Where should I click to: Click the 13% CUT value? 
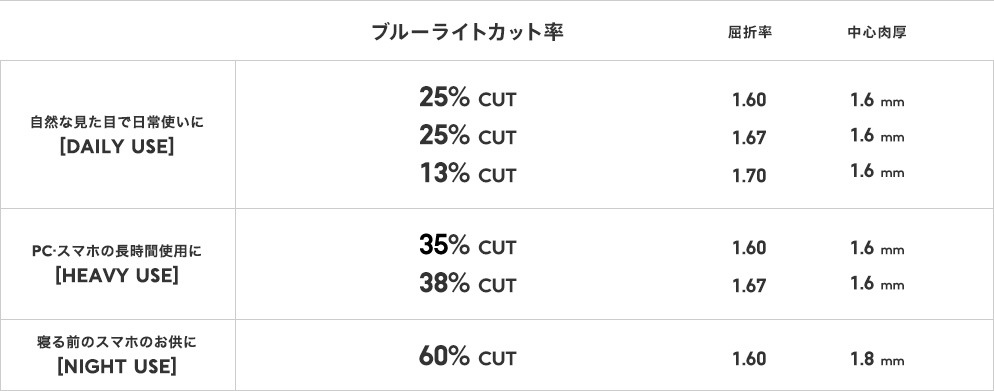(468, 173)
